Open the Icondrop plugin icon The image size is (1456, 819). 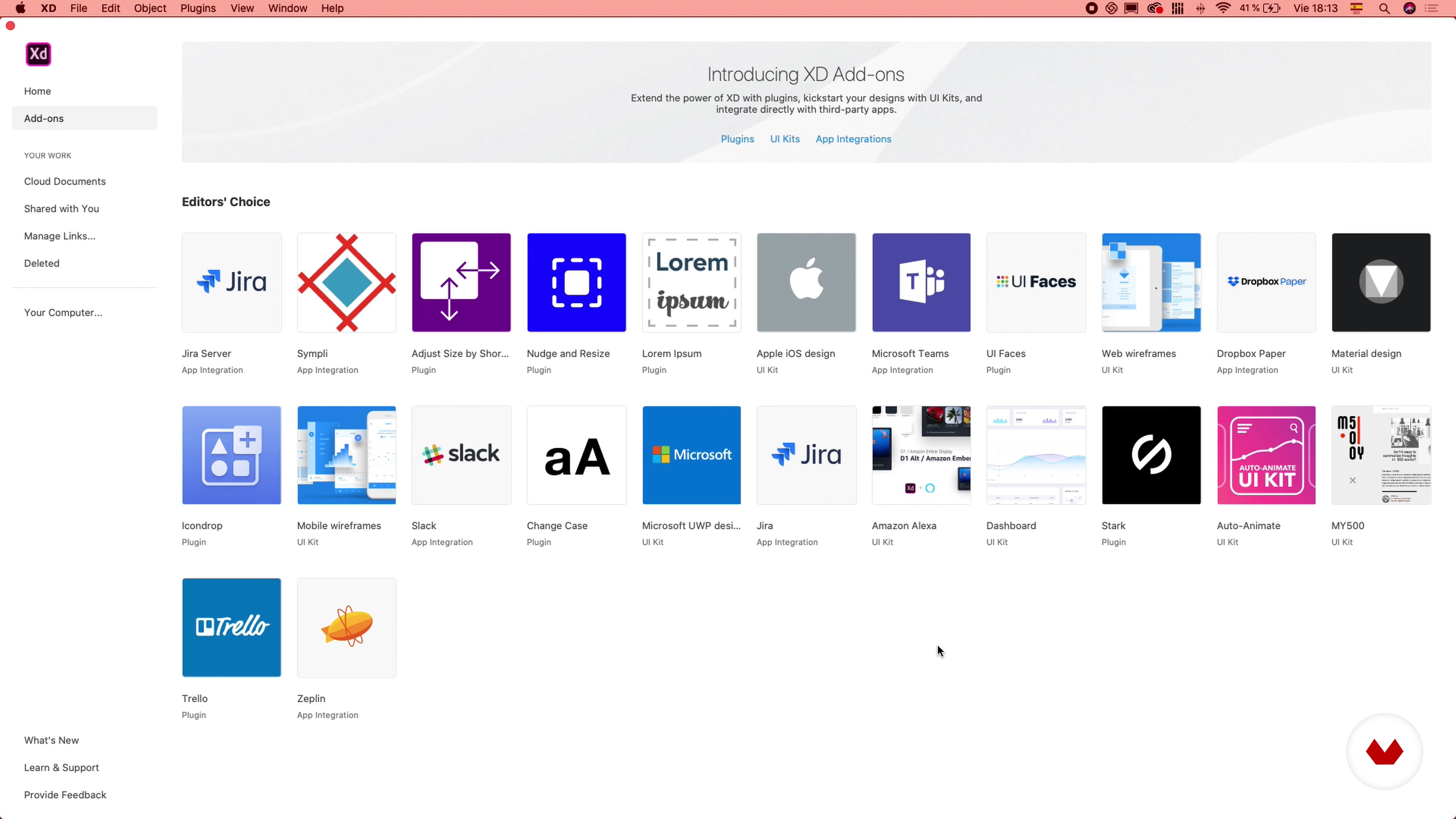pyautogui.click(x=231, y=455)
